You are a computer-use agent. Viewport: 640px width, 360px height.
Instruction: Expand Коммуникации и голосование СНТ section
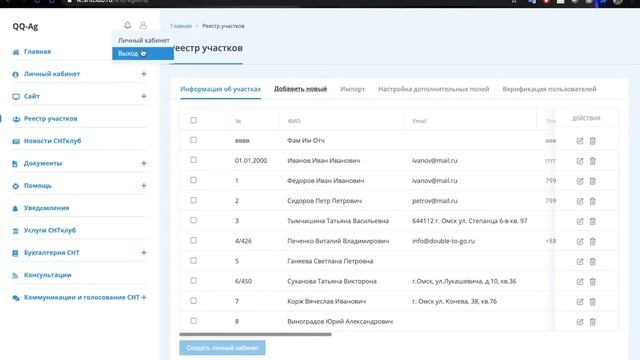(144, 298)
